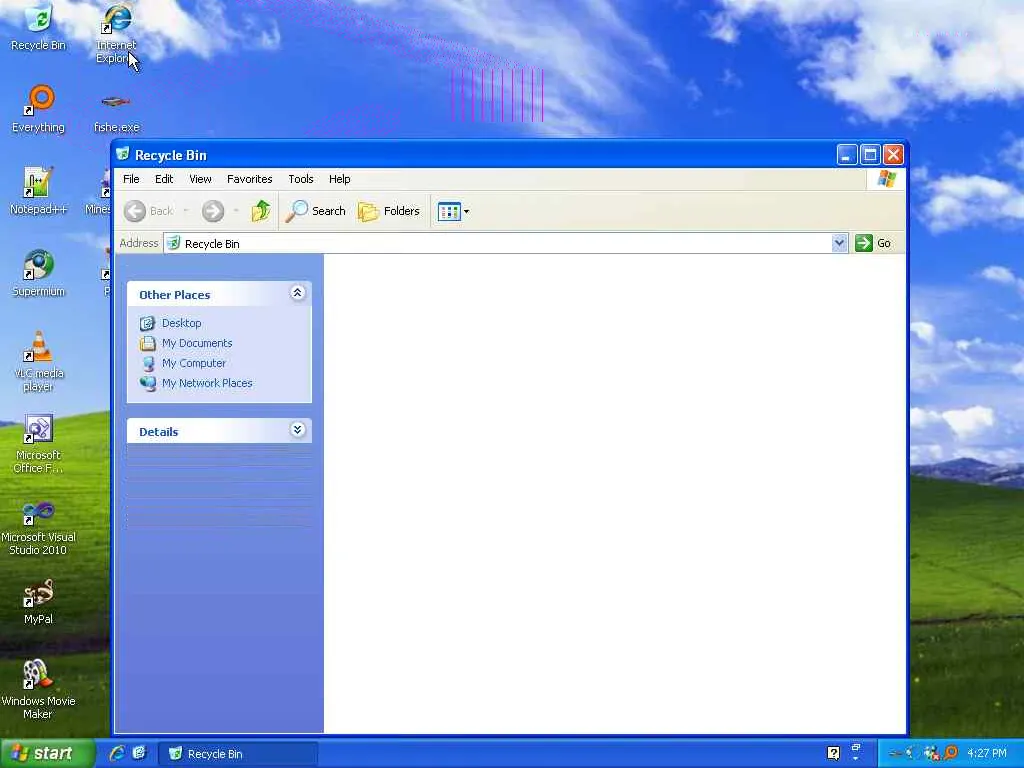Image resolution: width=1024 pixels, height=768 pixels.
Task: Click the green Forward arrow button
Action: pos(213,211)
